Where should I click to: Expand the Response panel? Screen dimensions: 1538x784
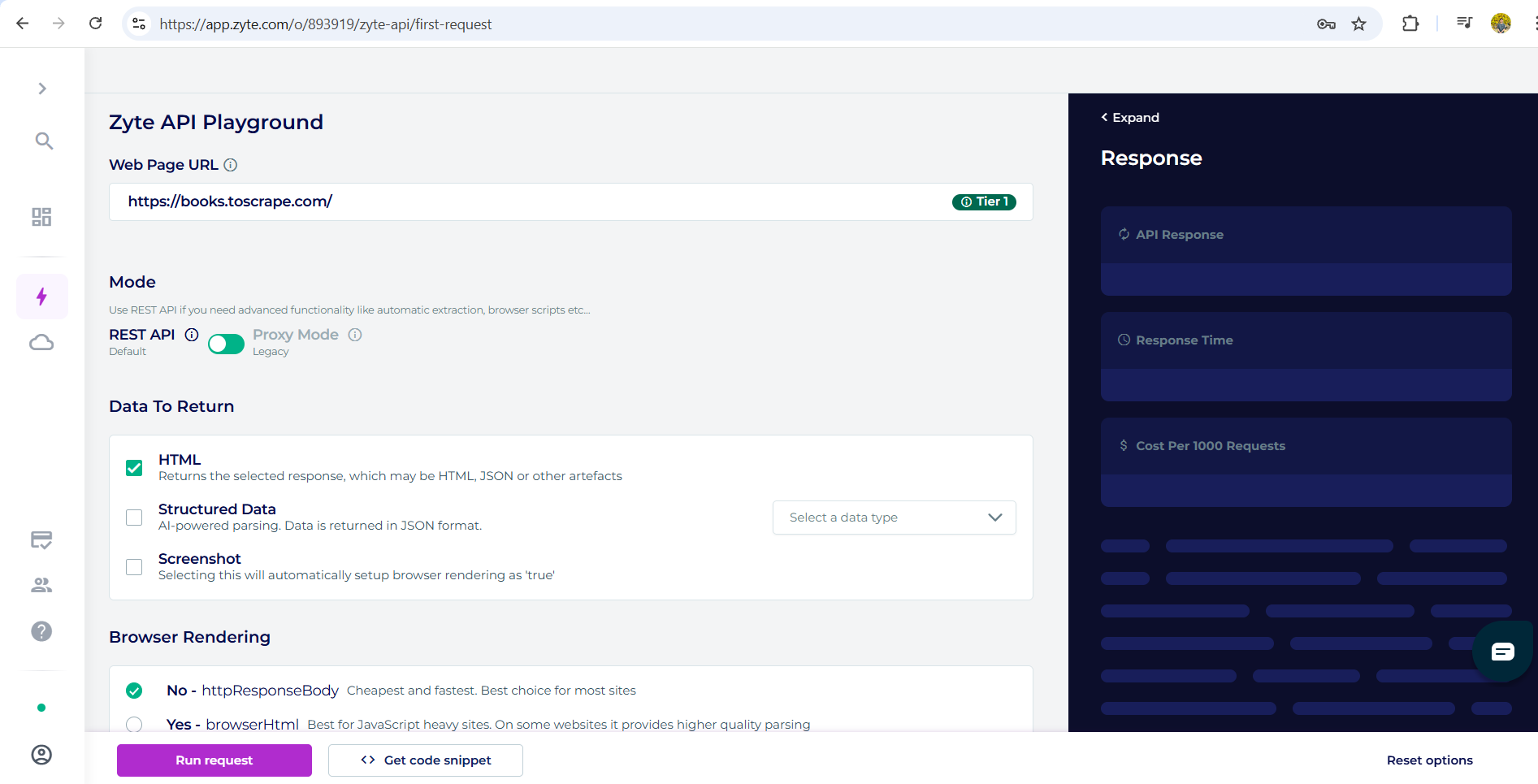[x=1130, y=118]
